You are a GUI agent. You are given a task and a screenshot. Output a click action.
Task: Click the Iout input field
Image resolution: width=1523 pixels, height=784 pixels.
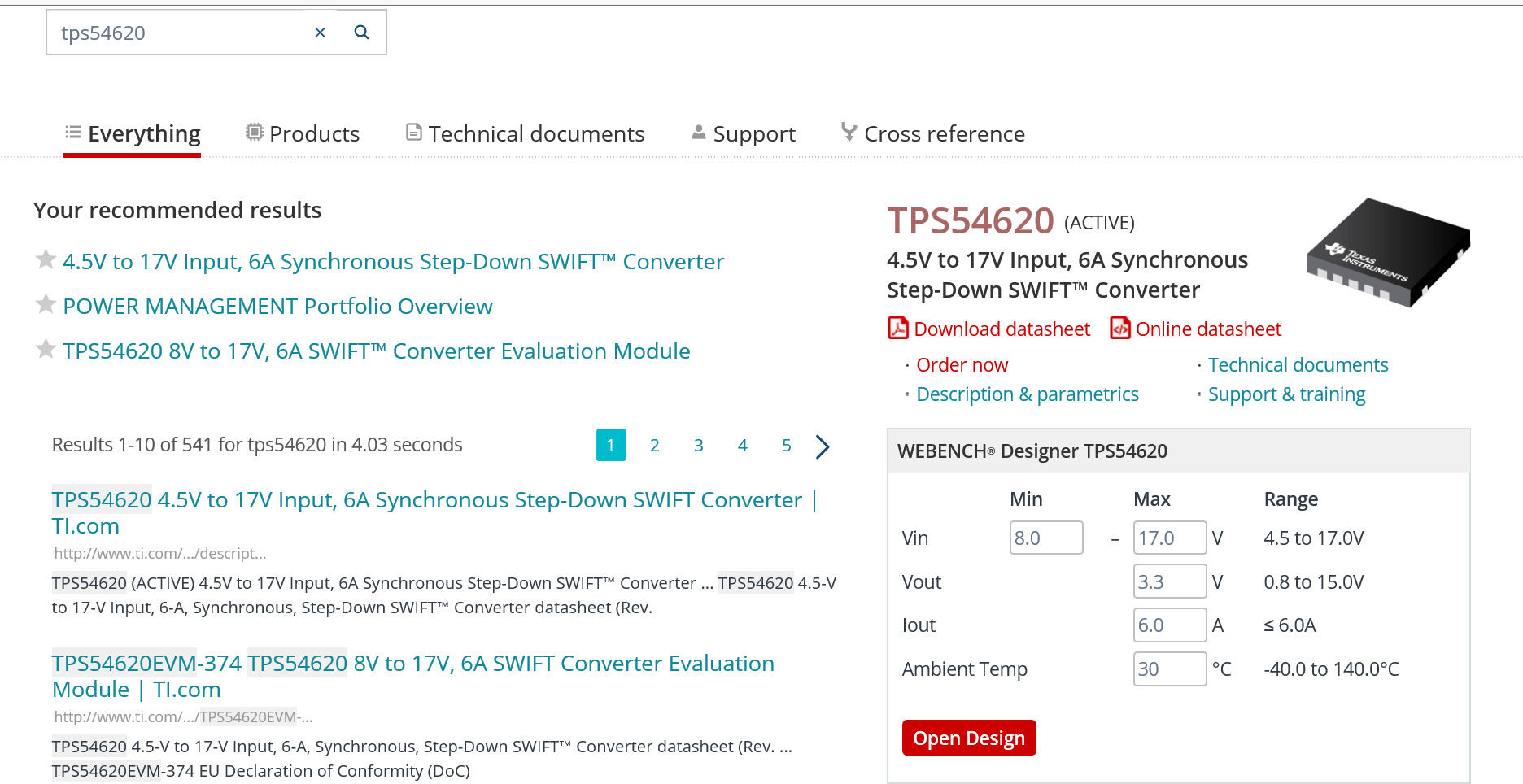click(1170, 625)
